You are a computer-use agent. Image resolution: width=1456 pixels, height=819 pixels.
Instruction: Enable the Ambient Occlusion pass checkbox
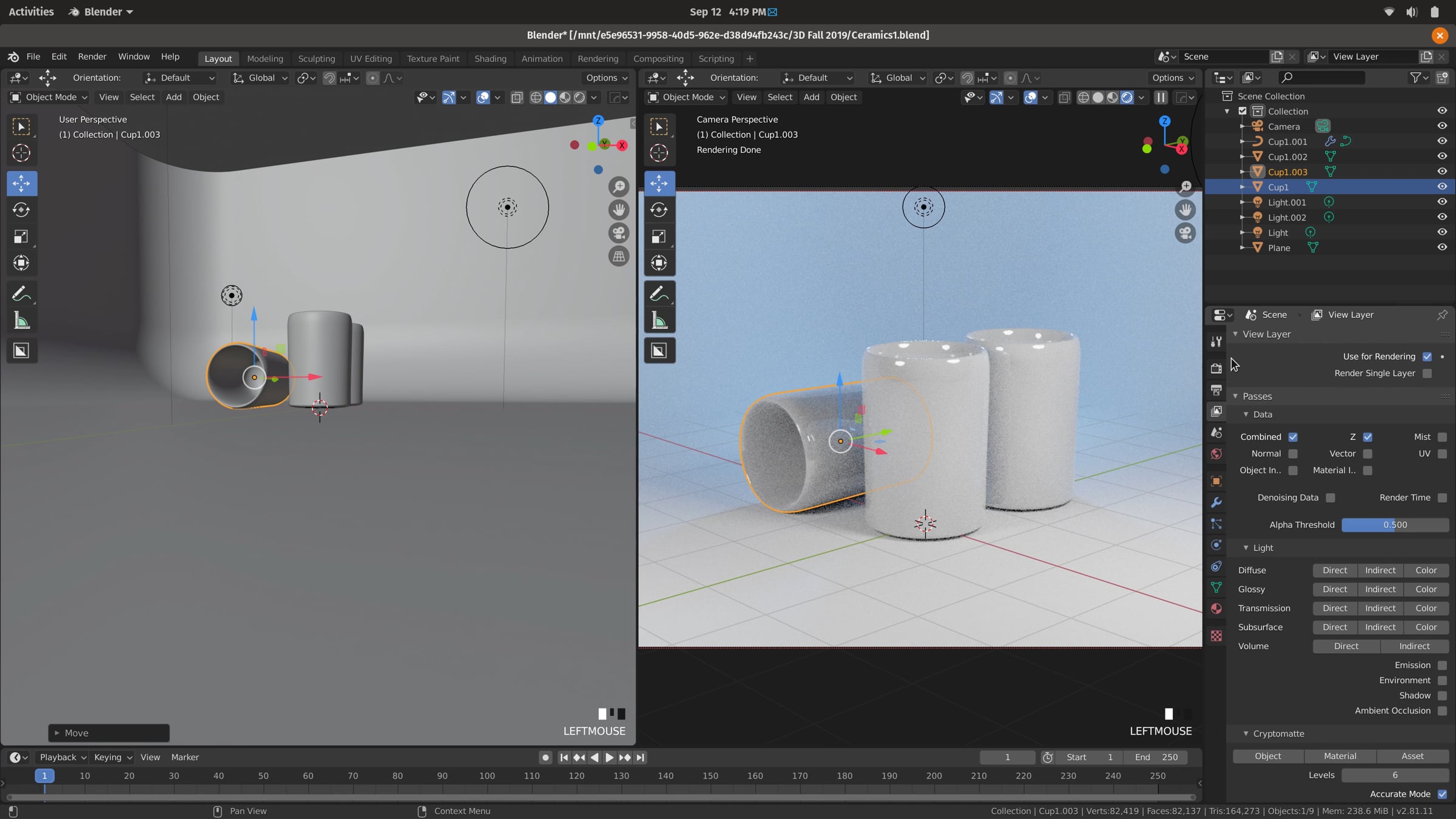(1442, 711)
